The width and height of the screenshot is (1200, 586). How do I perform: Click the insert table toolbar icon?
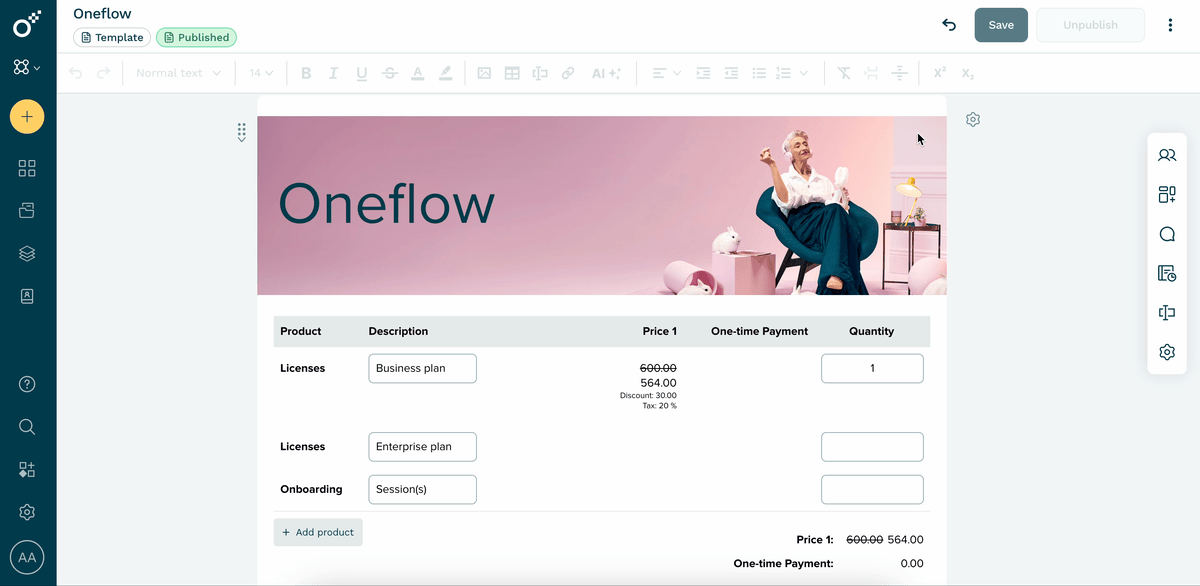click(x=512, y=73)
